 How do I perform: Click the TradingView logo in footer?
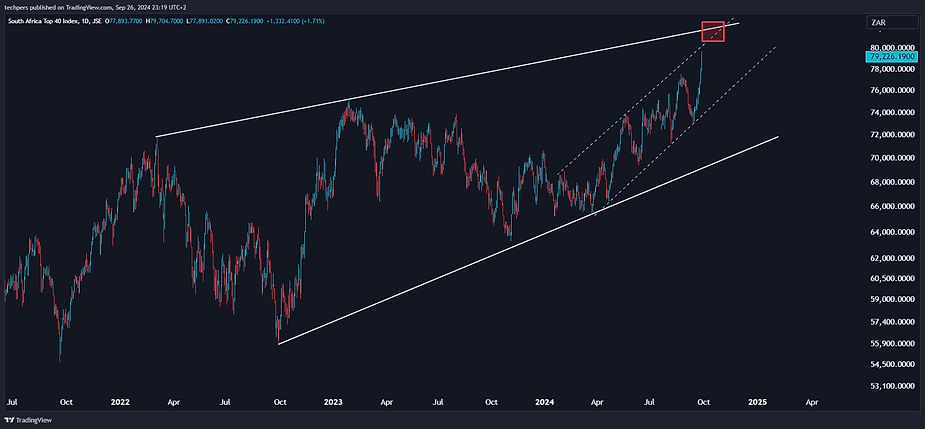28,420
